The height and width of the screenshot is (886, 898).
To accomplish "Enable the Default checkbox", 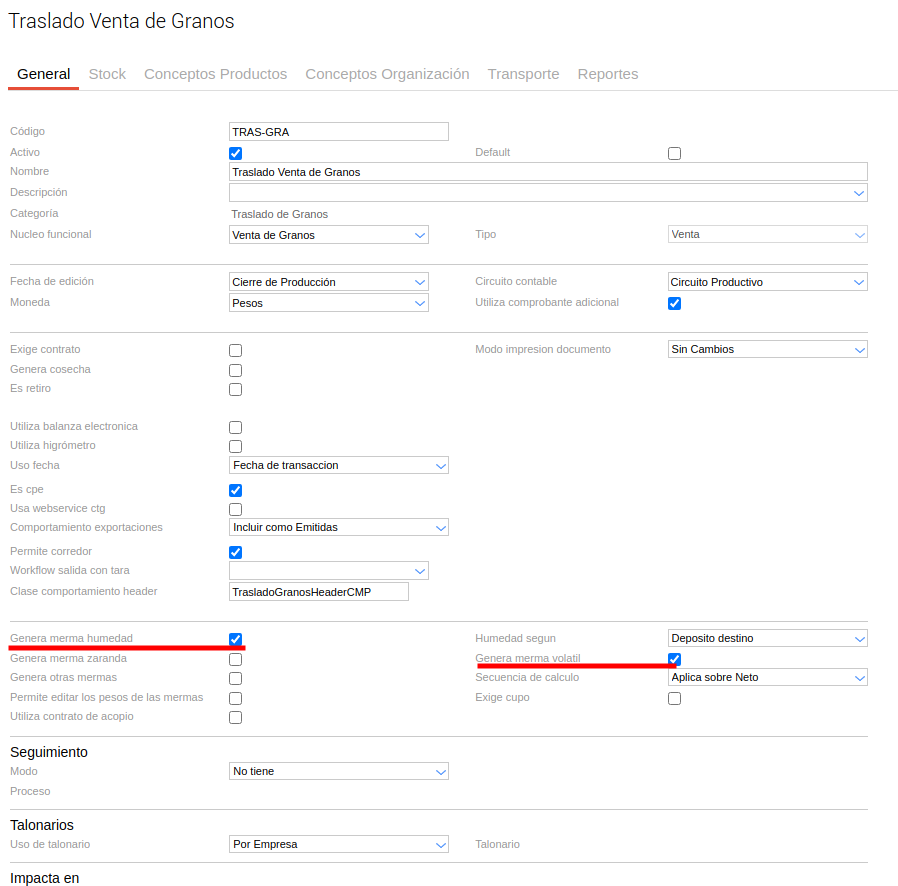I will 674,153.
